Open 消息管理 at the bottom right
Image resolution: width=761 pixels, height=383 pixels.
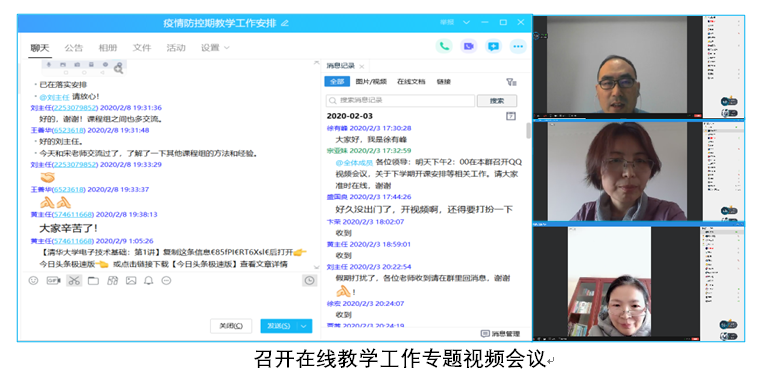(x=500, y=333)
